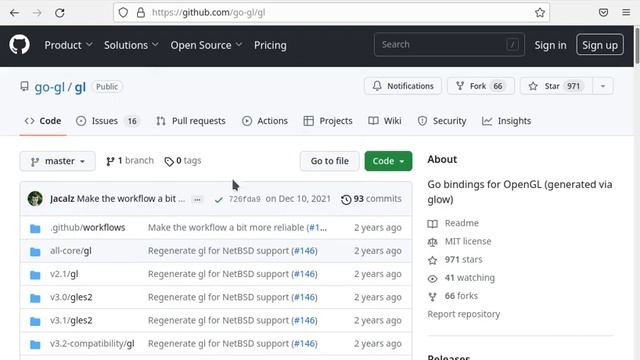Screen dimensions: 640x360
Task: View the 1 branch link
Action: (130, 161)
